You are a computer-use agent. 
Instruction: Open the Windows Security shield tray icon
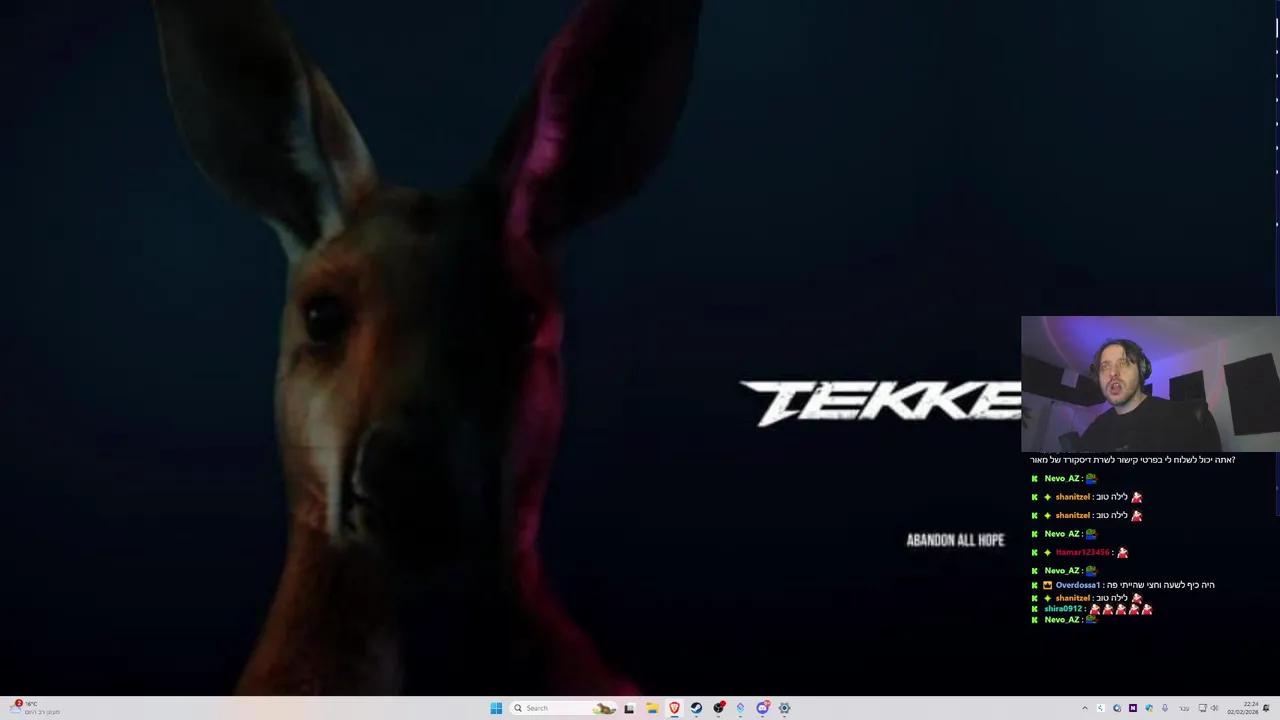click(1149, 708)
